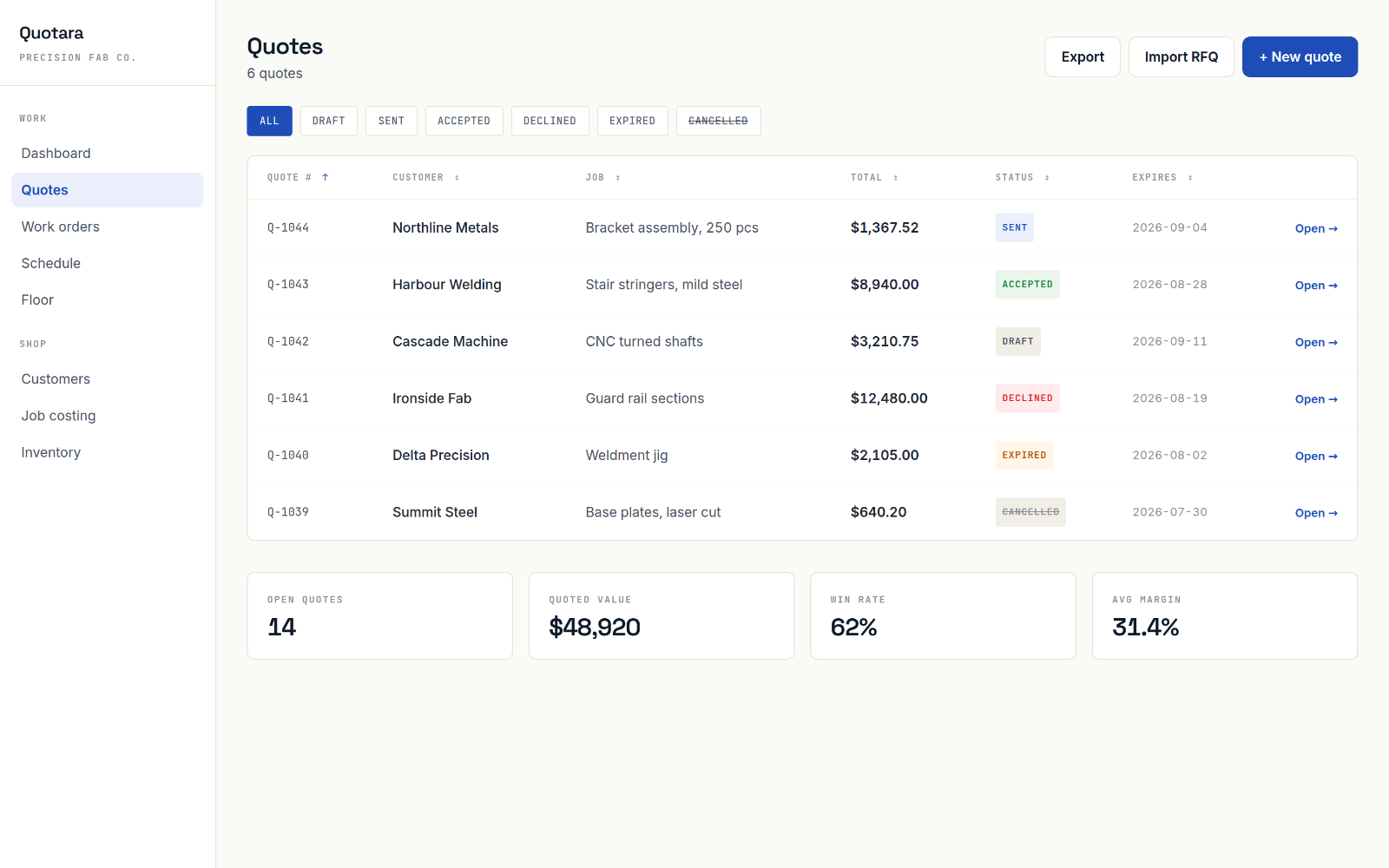The image size is (1389, 868).
Task: Click the EXPIRED status badge
Action: (1024, 455)
